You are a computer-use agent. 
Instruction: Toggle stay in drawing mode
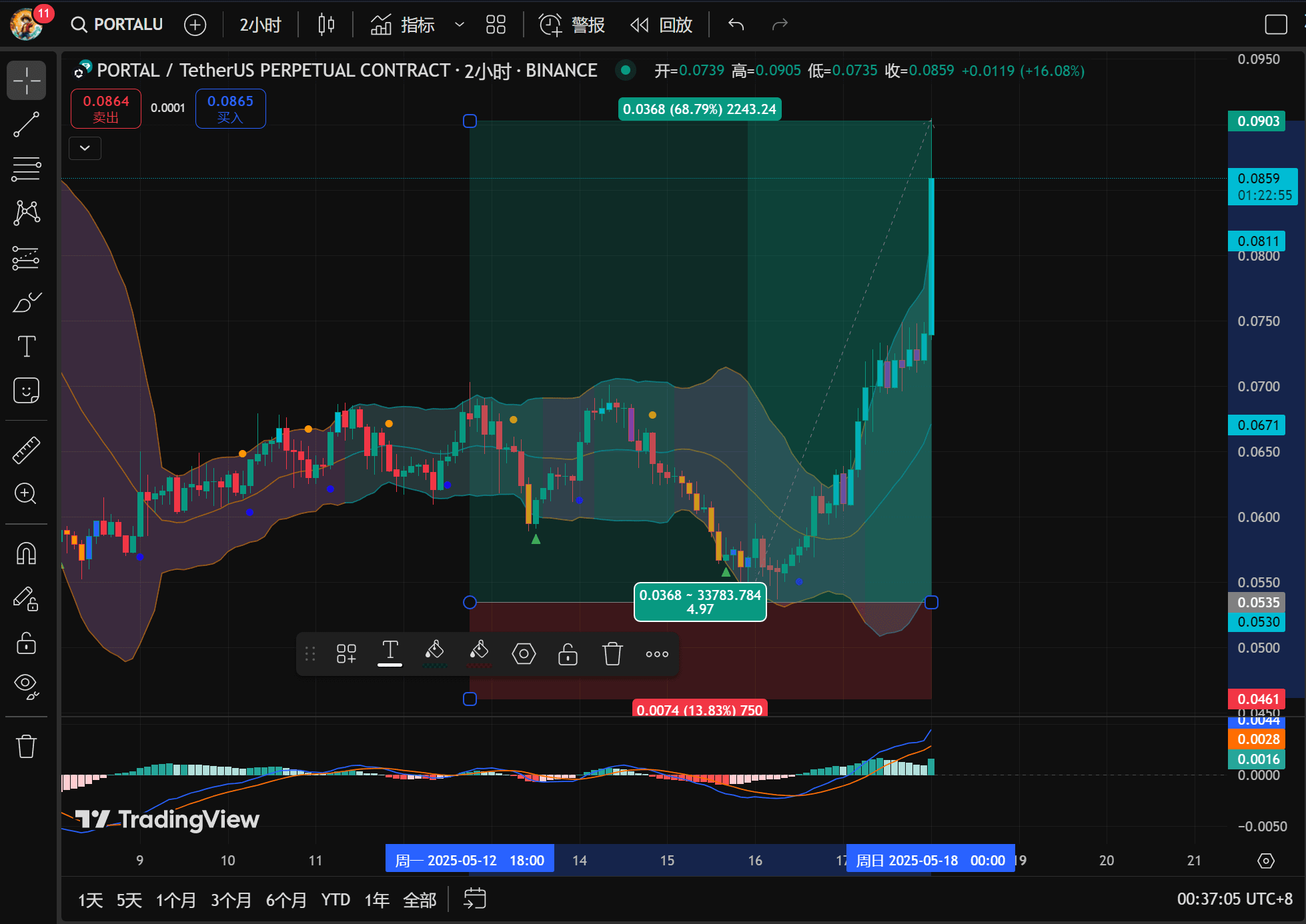[x=27, y=599]
